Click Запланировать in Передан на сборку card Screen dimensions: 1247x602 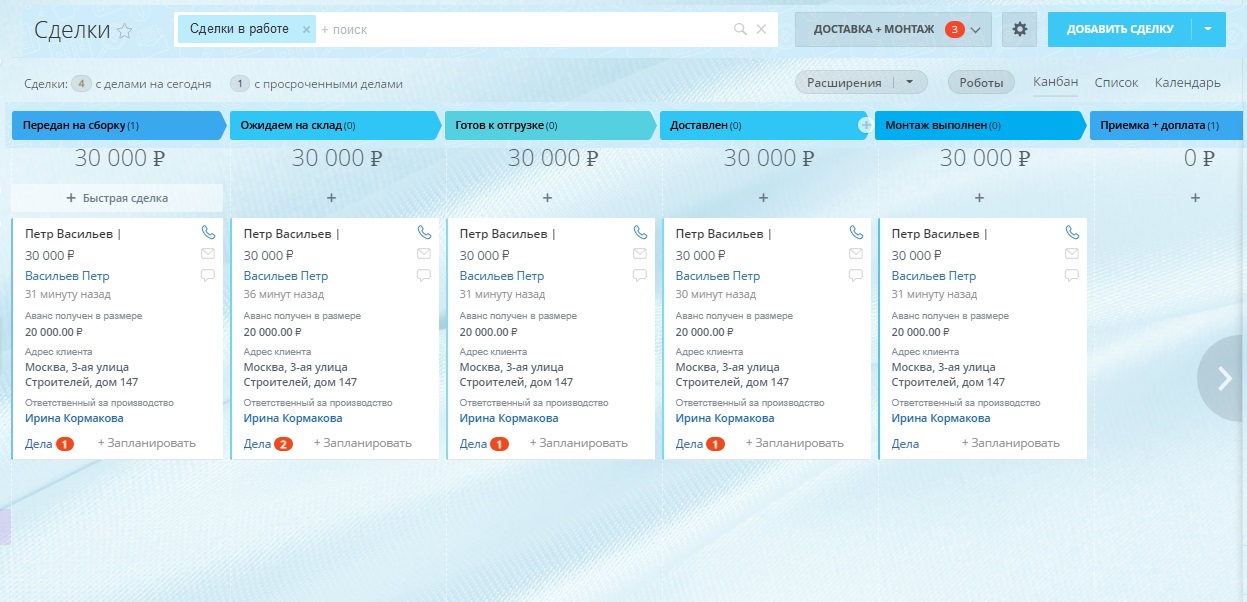point(147,443)
